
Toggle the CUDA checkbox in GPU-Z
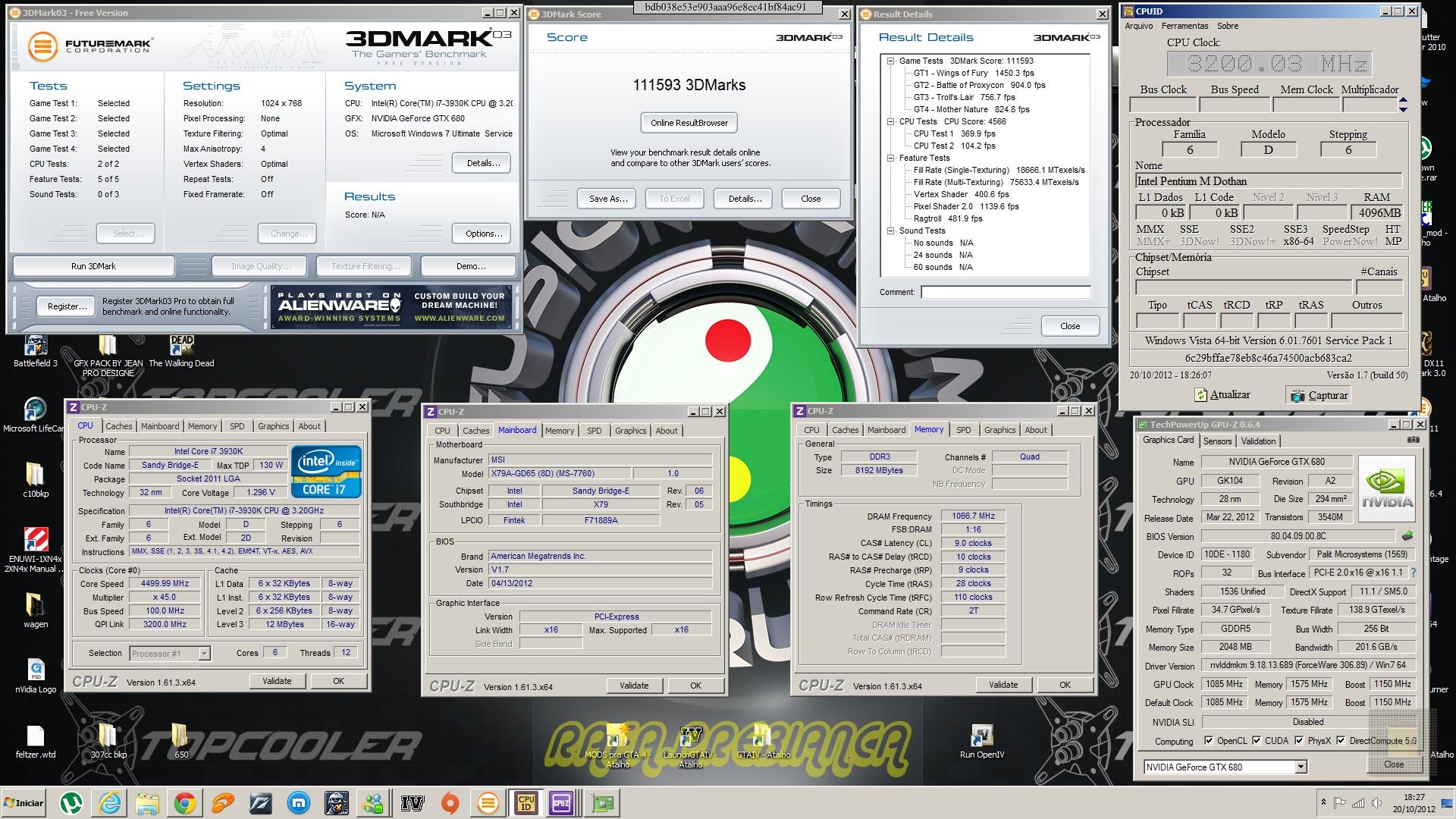(1257, 741)
